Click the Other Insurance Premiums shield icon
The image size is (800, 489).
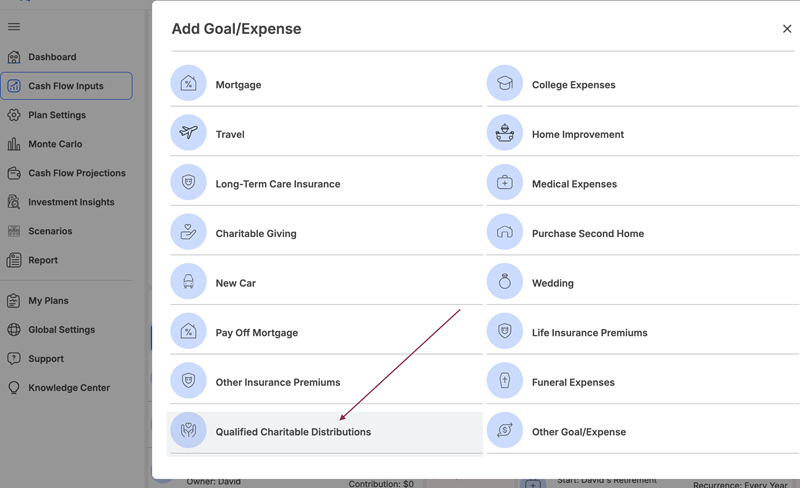coord(188,380)
